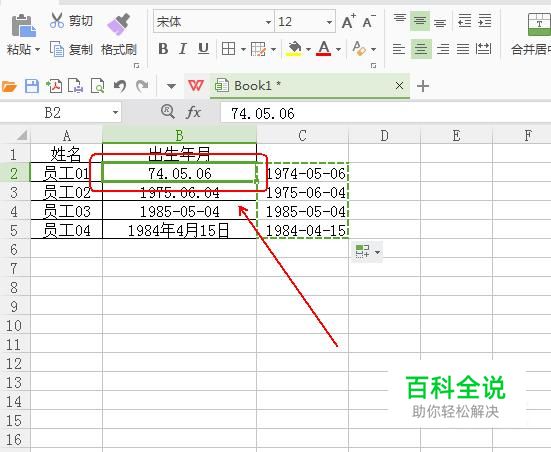Image resolution: width=551 pixels, height=452 pixels.
Task: Open the Paste options dropdown arrow
Action: (37, 50)
